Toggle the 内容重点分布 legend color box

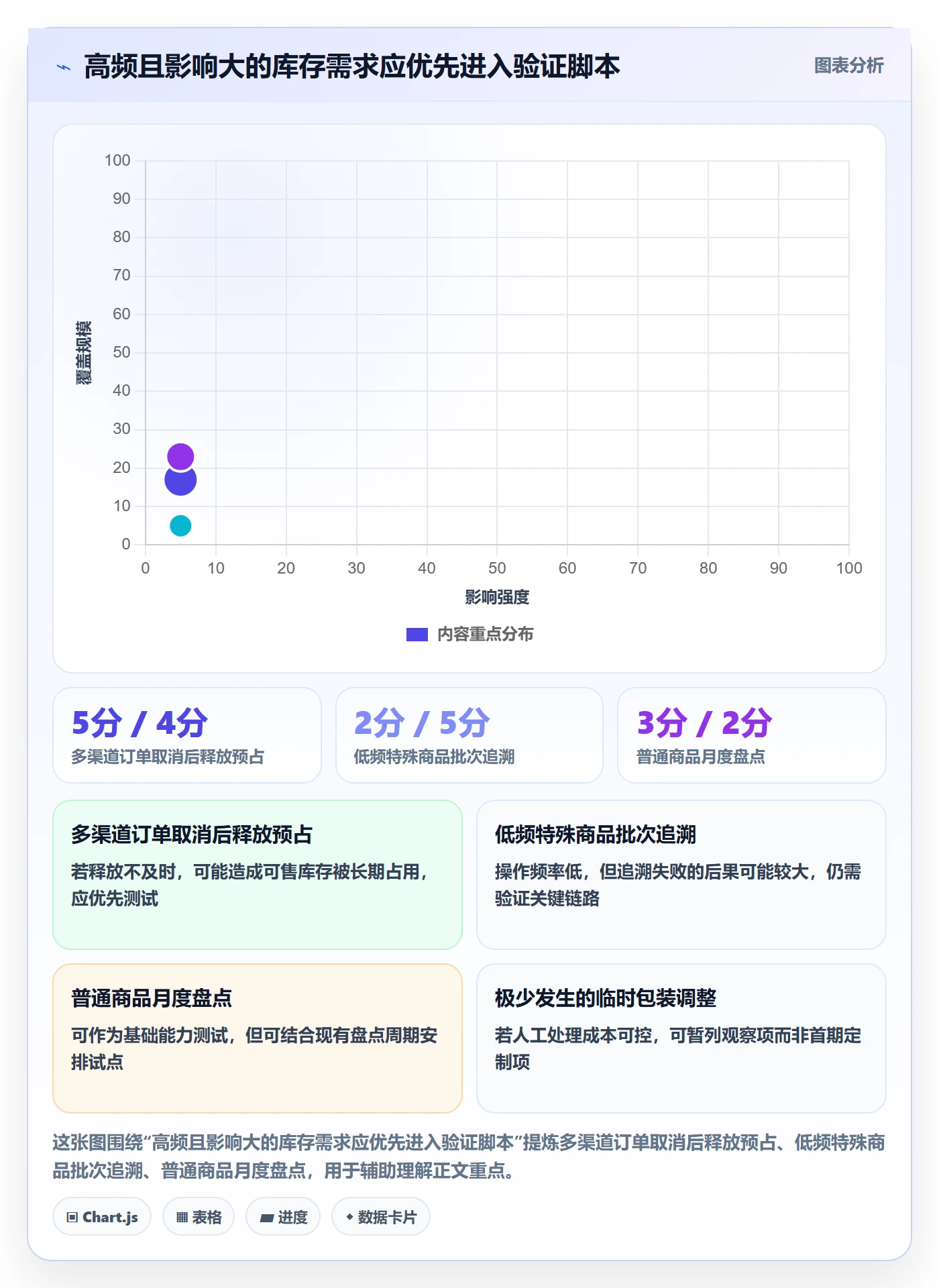point(417,635)
